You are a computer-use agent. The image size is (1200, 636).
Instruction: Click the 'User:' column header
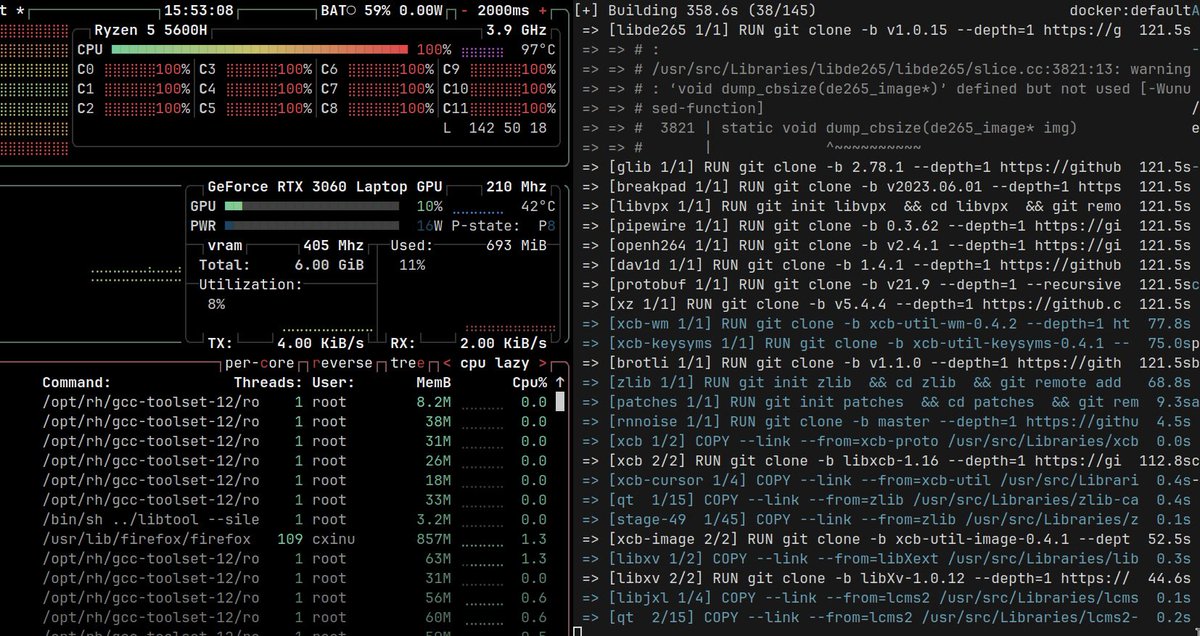pyautogui.click(x=333, y=383)
